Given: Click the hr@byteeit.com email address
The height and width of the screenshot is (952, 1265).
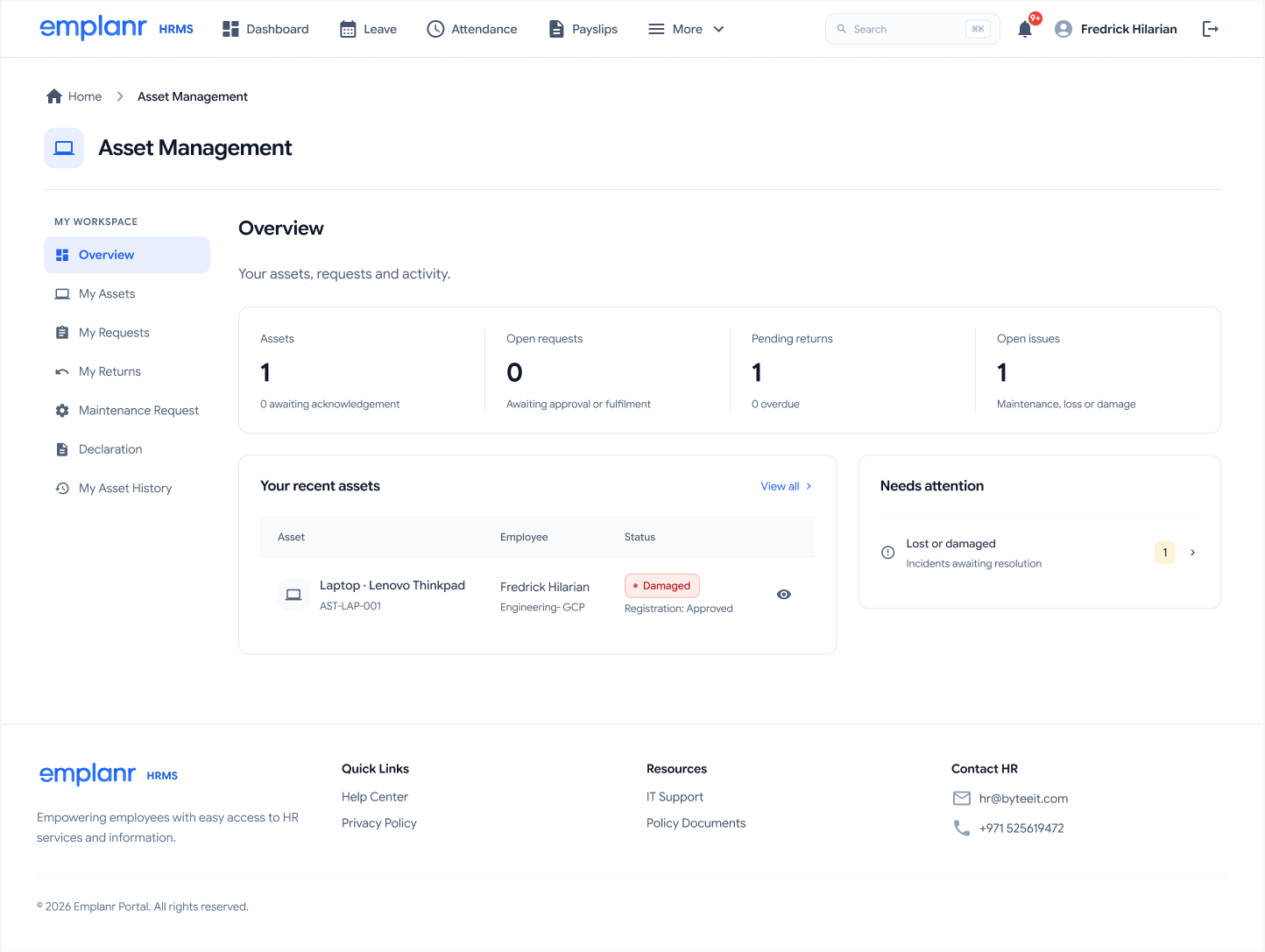Looking at the screenshot, I should click(1023, 799).
